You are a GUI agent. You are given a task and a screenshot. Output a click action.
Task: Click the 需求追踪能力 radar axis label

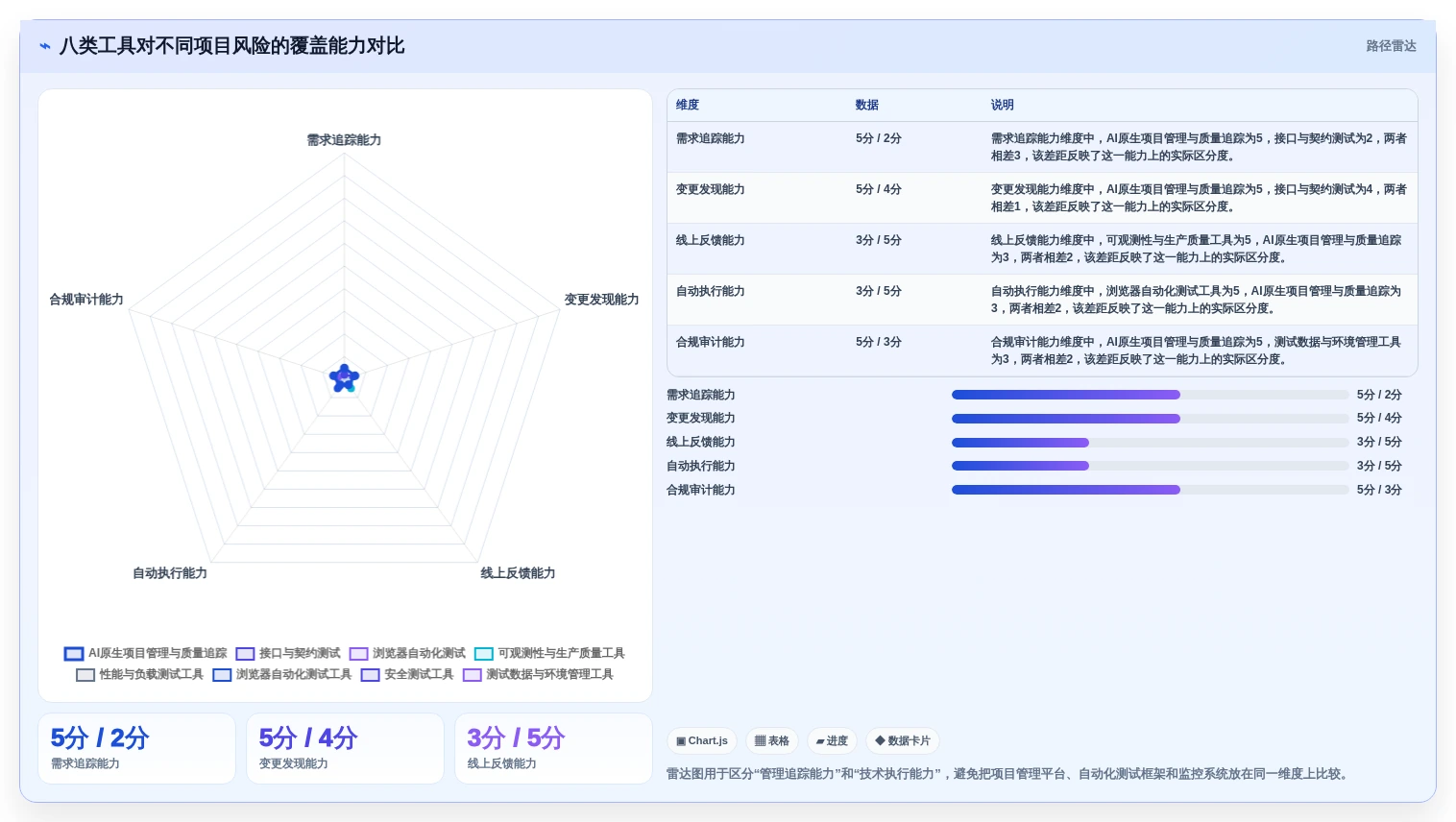[x=345, y=140]
